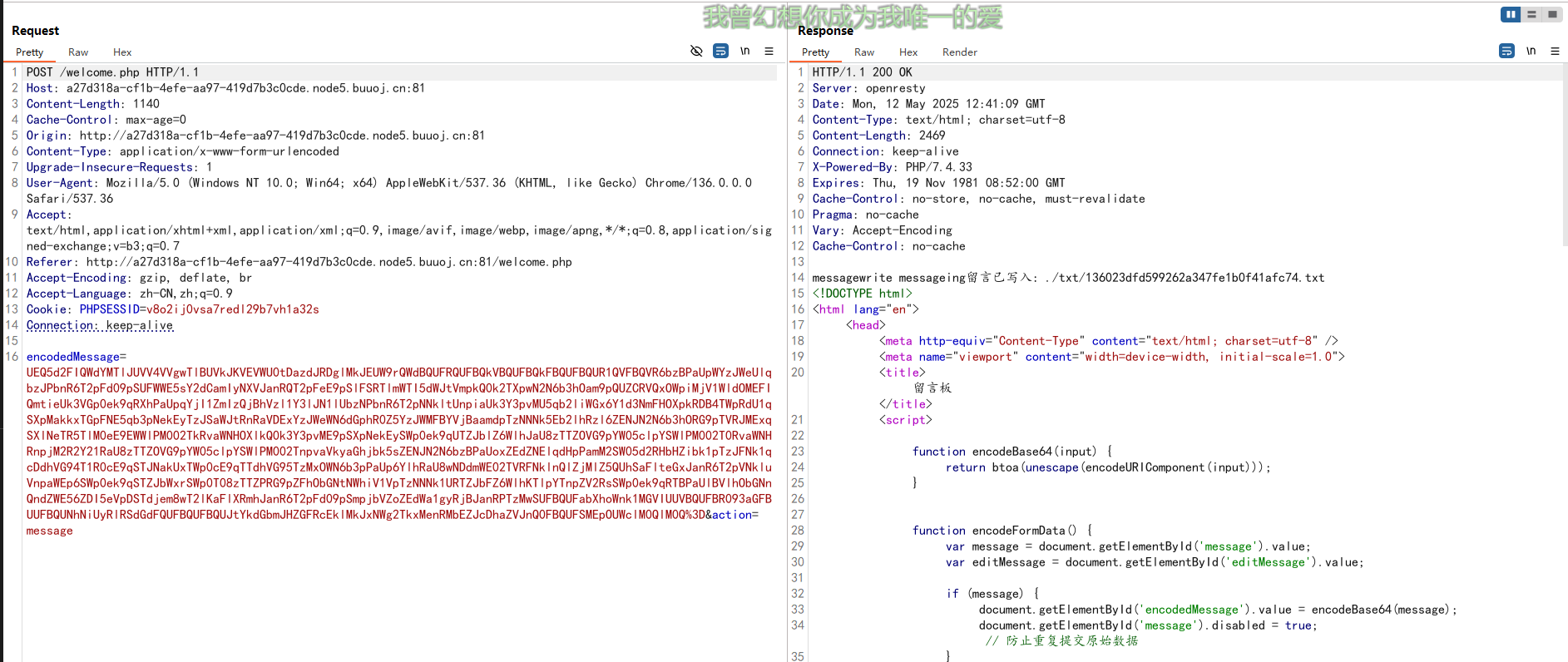The width and height of the screenshot is (1568, 662).
Task: Toggle hide-eye icon in the Request panel
Action: (696, 52)
